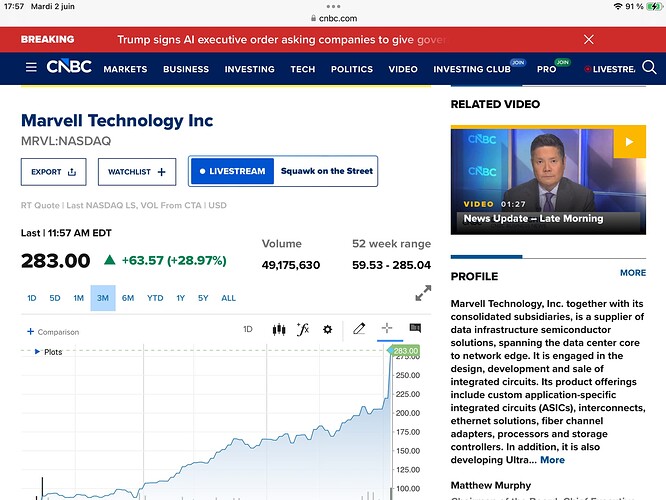Select the 1D chart range
The image size is (666, 500).
coord(32,298)
